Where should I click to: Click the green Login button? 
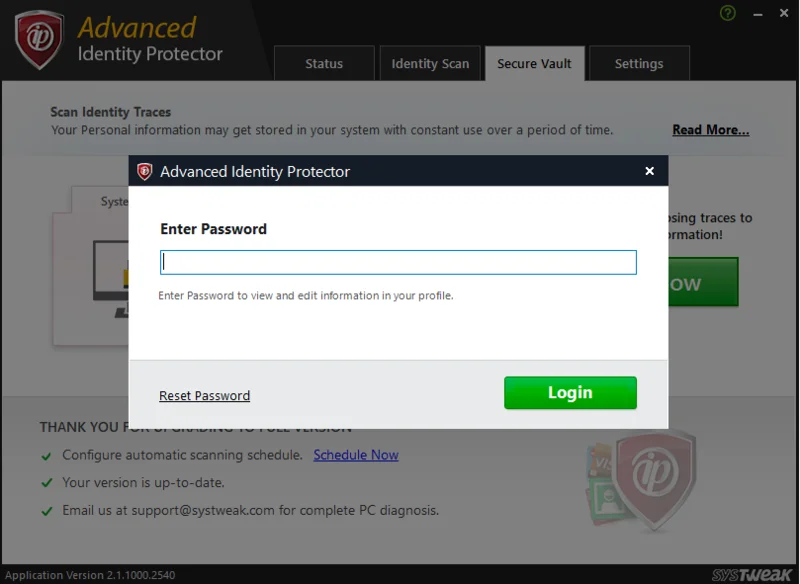tap(570, 393)
